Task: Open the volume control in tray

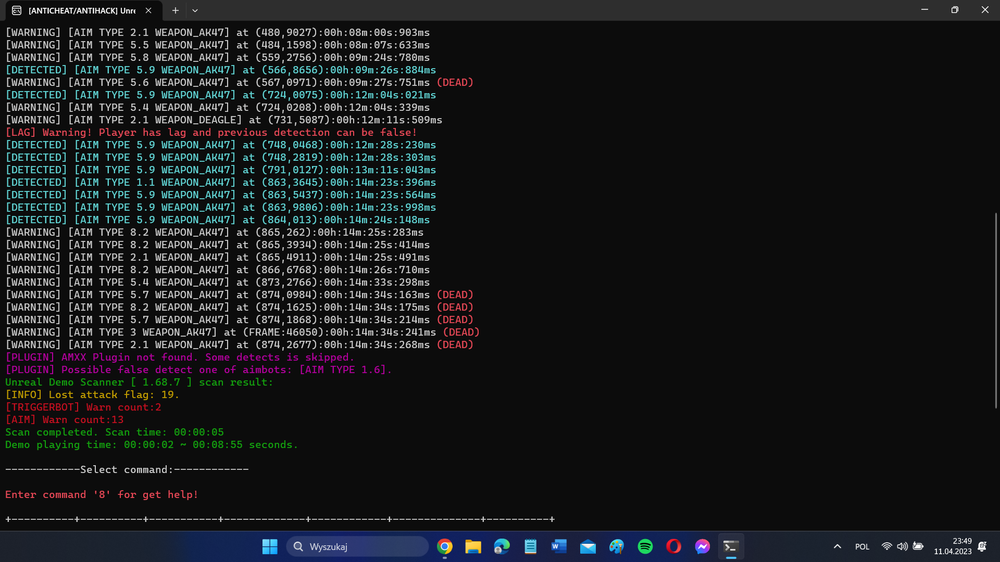Action: pos(902,547)
